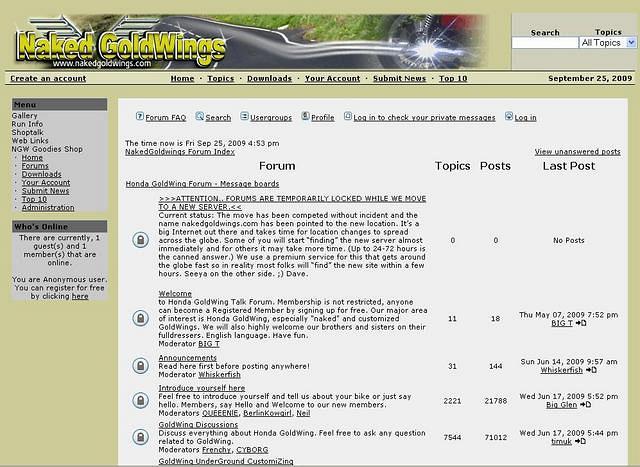Click the locked icon beside Announcements forum

tap(140, 365)
